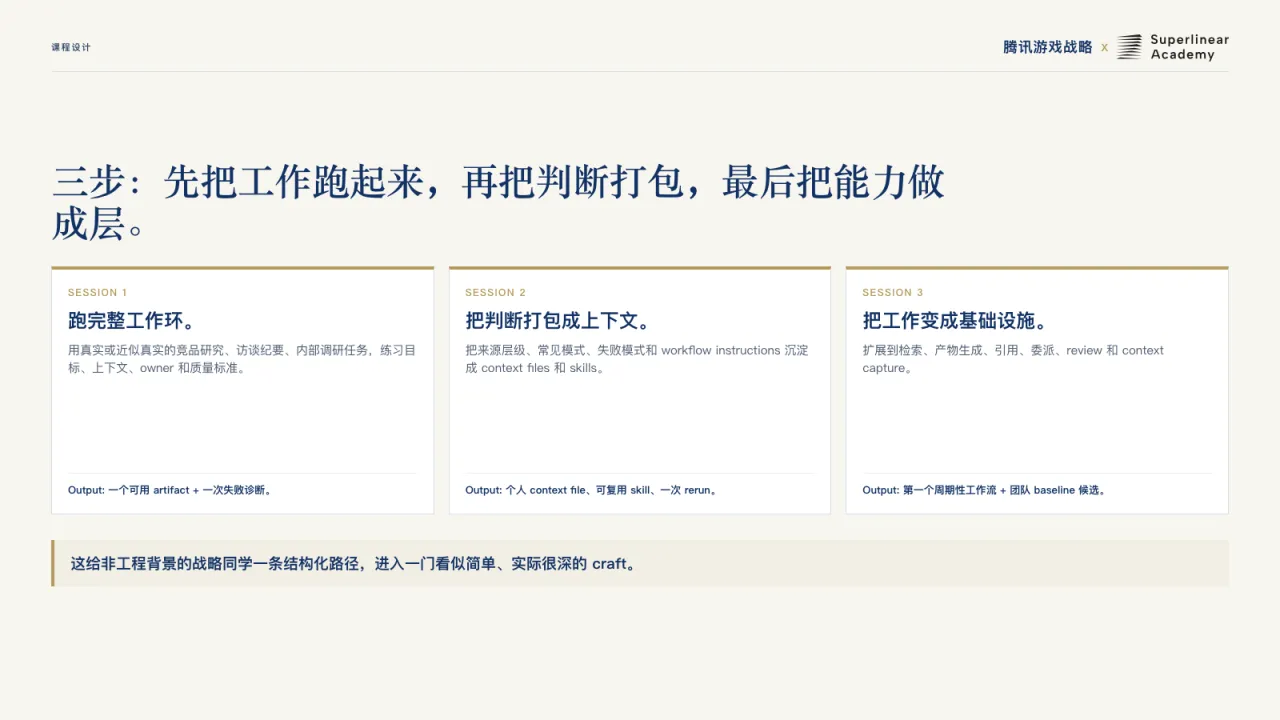
Task: Click the 腾讯游戏战略 header text
Action: coord(1047,47)
